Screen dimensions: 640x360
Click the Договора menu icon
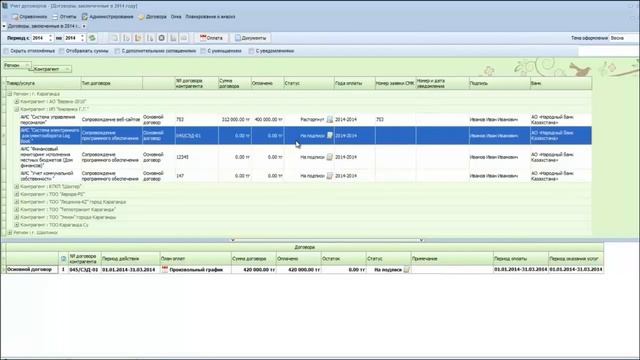(x=141, y=17)
